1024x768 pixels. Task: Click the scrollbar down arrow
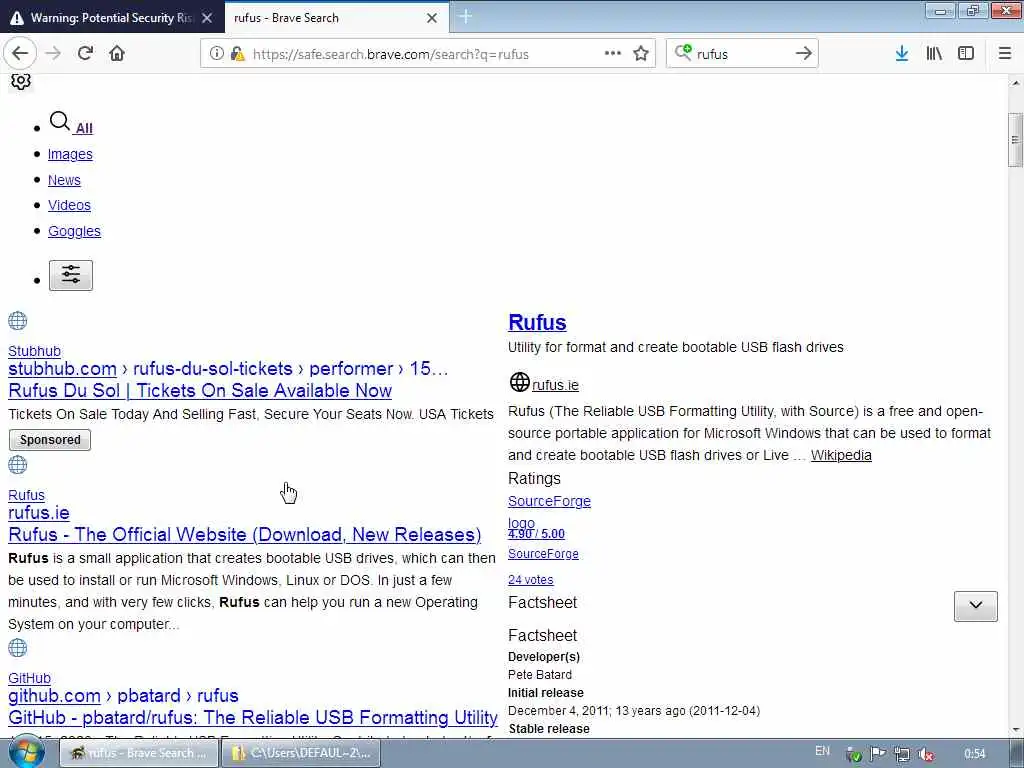point(1015,730)
